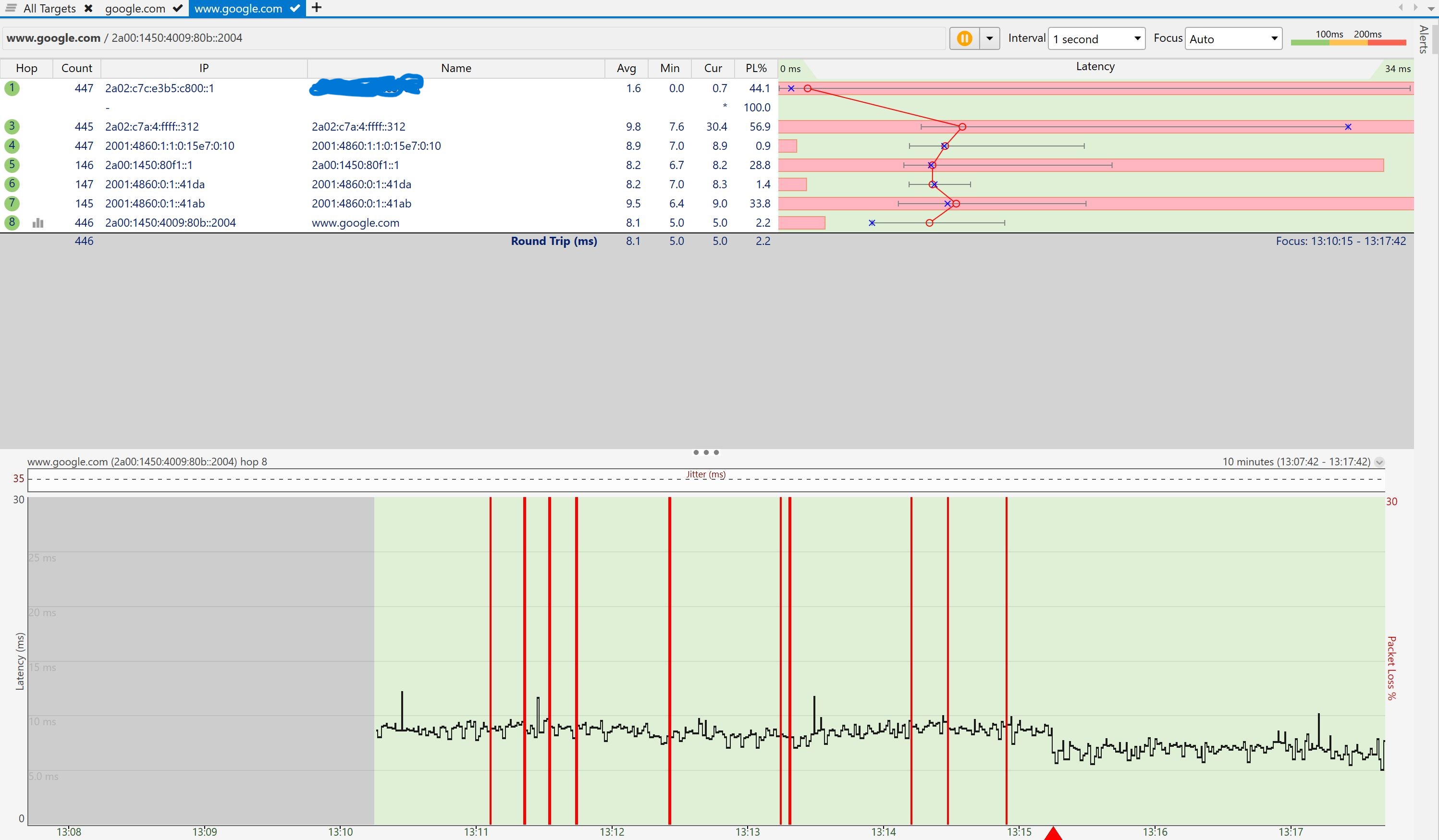Screen dimensions: 1439x840
Task: Select the All Targets tab
Action: coord(49,9)
